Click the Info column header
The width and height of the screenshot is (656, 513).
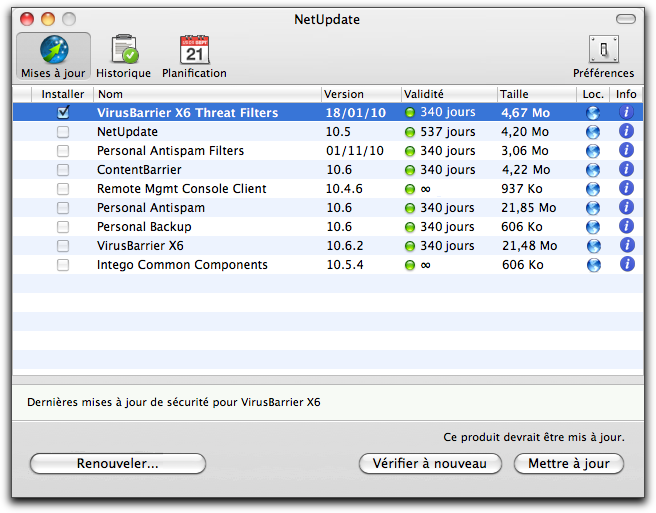coord(626,94)
